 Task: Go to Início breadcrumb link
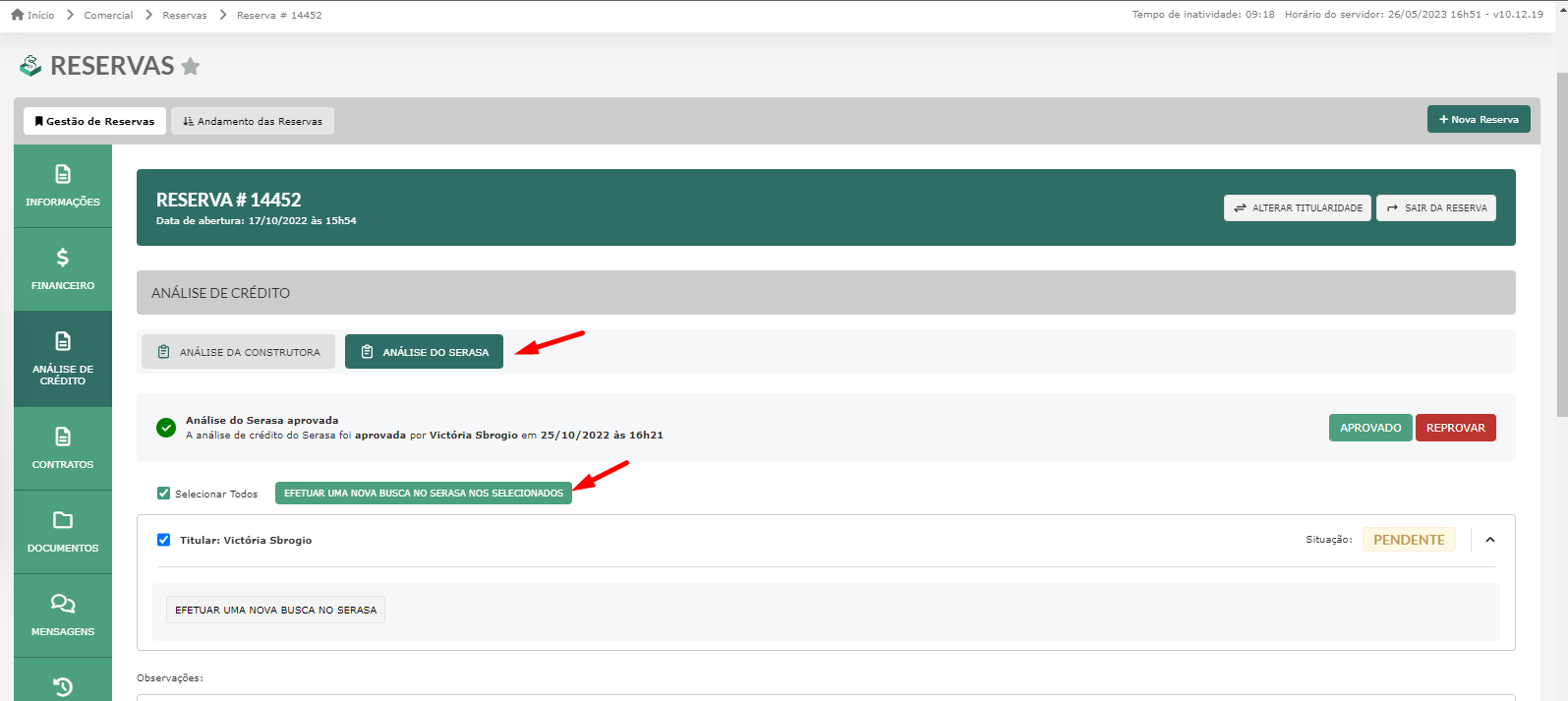[x=40, y=15]
